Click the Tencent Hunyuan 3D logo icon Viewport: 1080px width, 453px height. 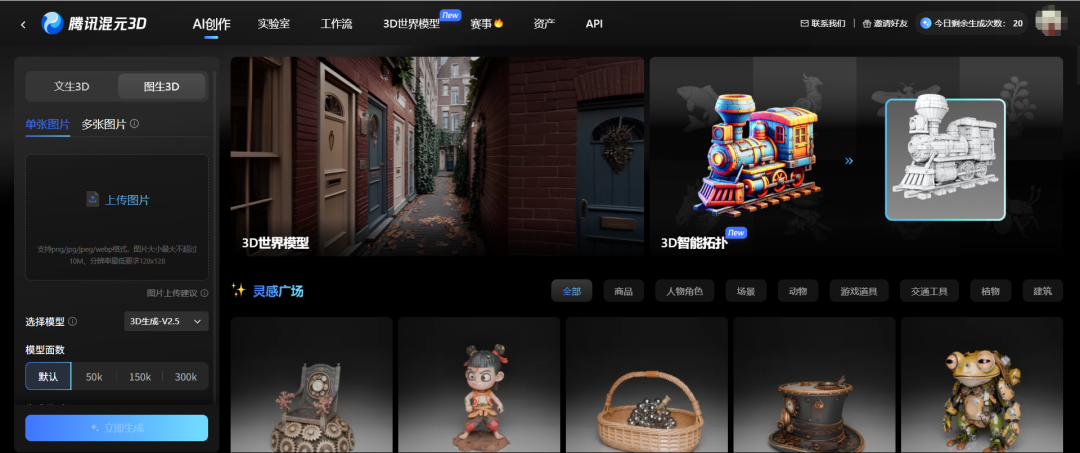pyautogui.click(x=53, y=23)
